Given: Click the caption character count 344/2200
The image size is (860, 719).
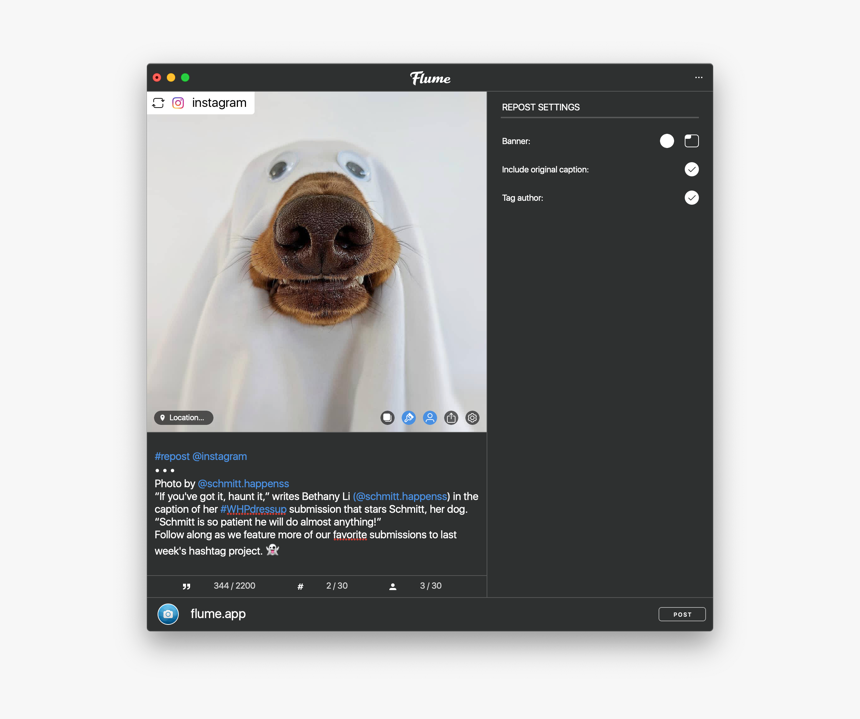Looking at the screenshot, I should pos(234,586).
